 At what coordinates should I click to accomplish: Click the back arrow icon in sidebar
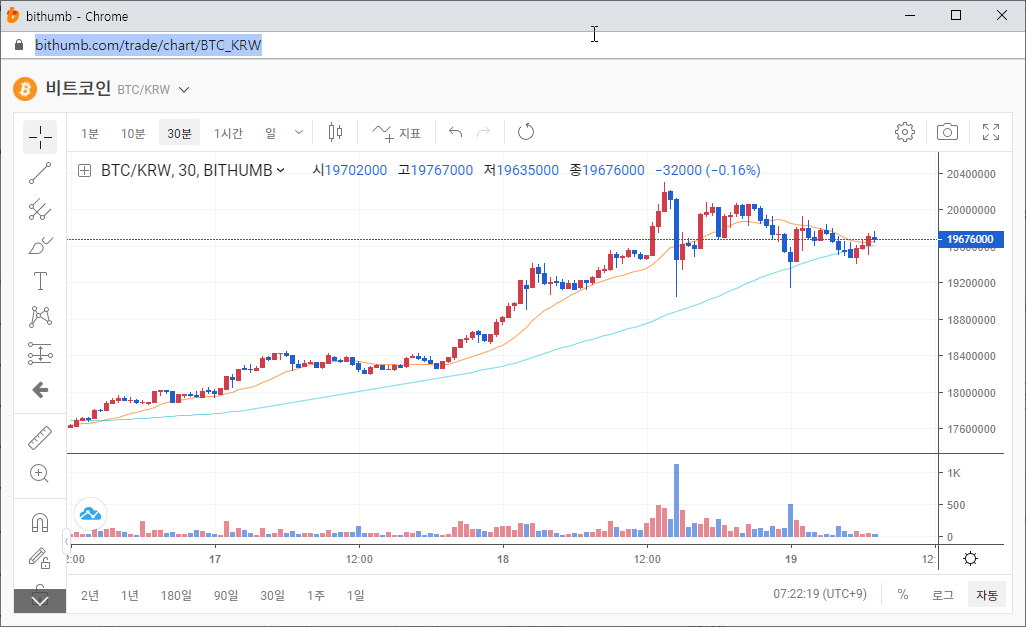(x=40, y=390)
